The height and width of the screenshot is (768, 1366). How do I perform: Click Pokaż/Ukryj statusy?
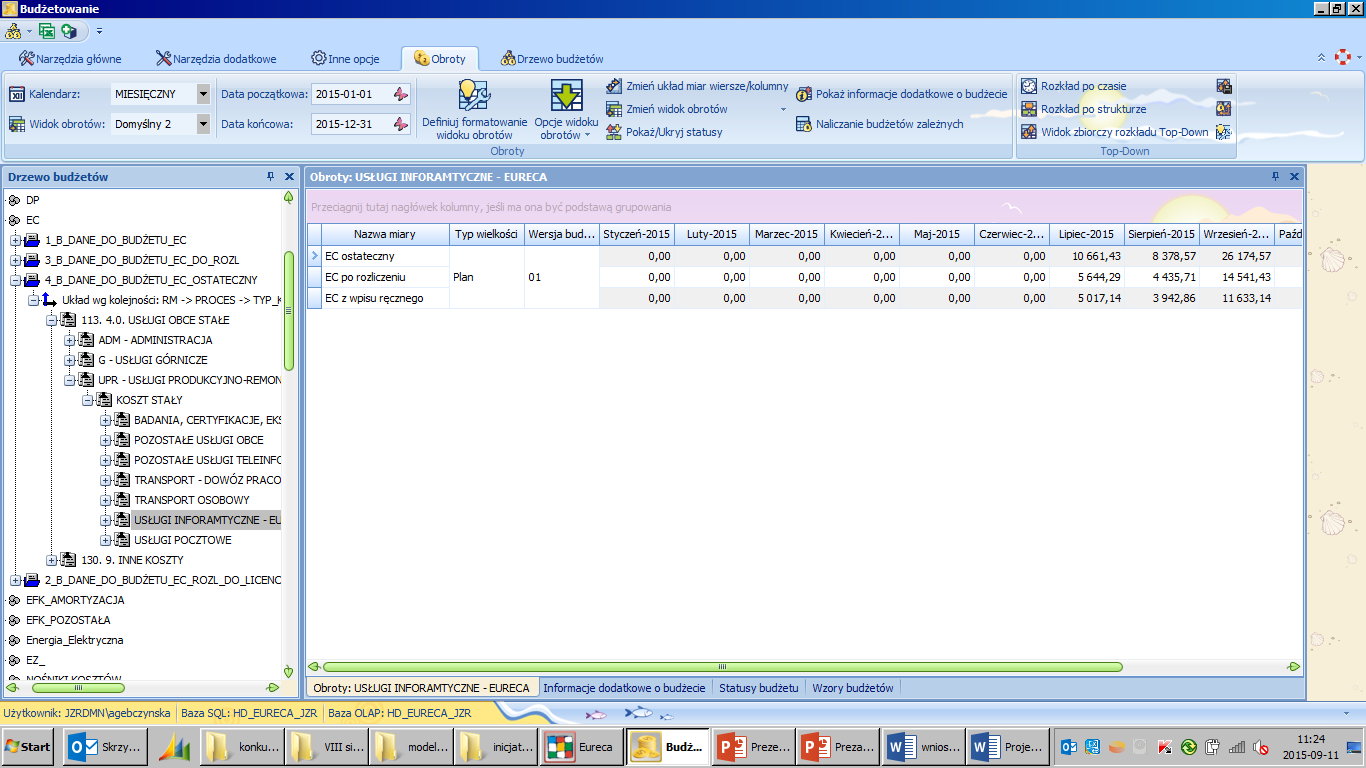pos(664,132)
